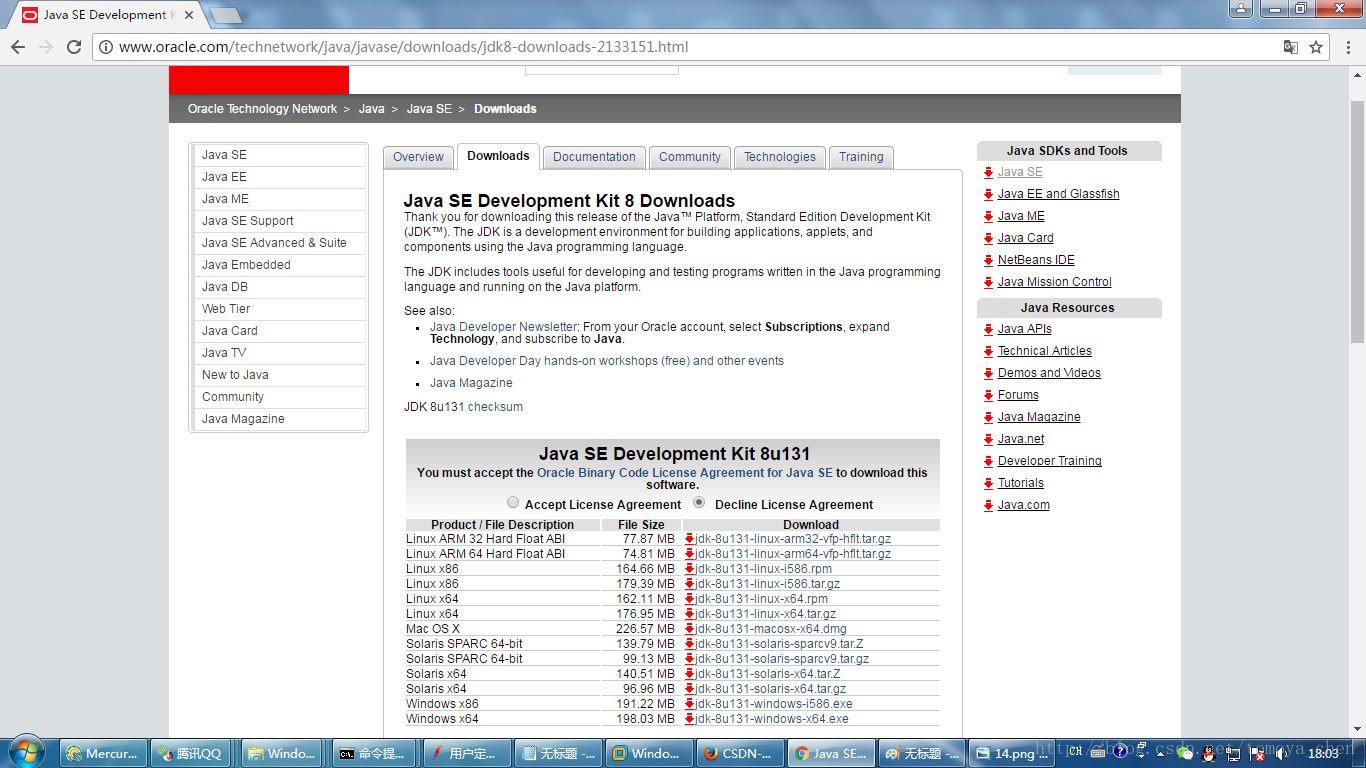Click red arrow icon beside Java APIs

988,329
